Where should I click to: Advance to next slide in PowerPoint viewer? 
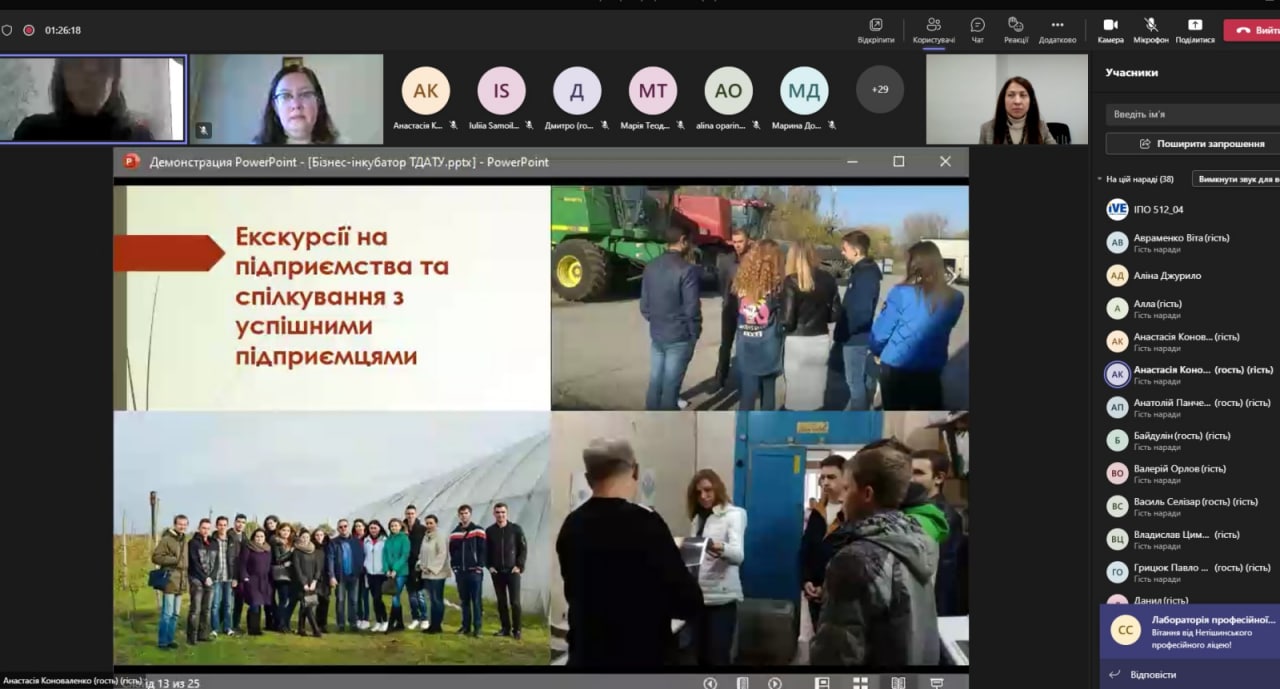click(775, 683)
